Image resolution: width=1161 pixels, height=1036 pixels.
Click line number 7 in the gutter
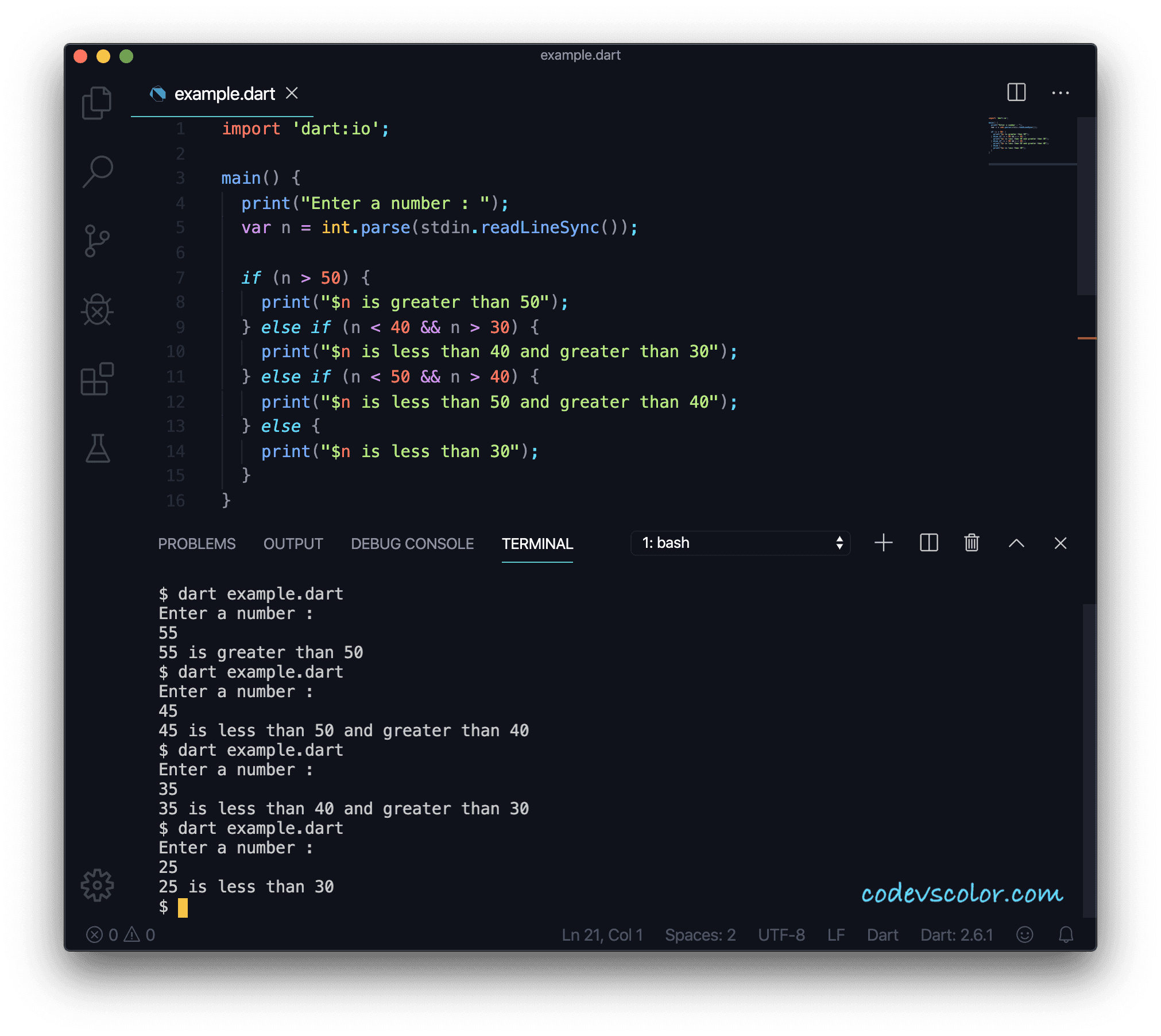(180, 278)
